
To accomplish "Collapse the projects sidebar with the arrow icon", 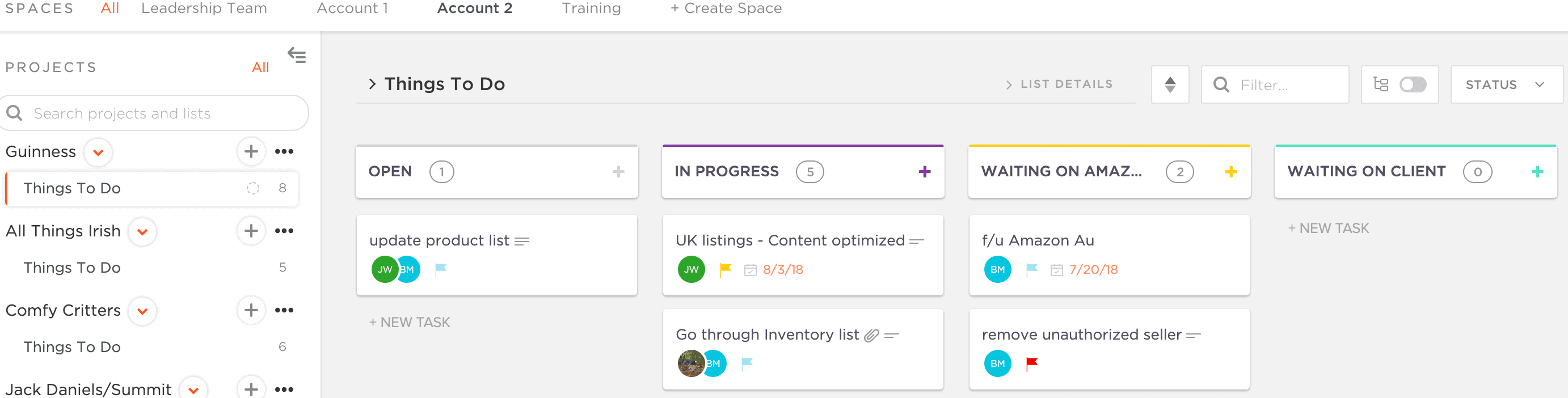I will 297,56.
